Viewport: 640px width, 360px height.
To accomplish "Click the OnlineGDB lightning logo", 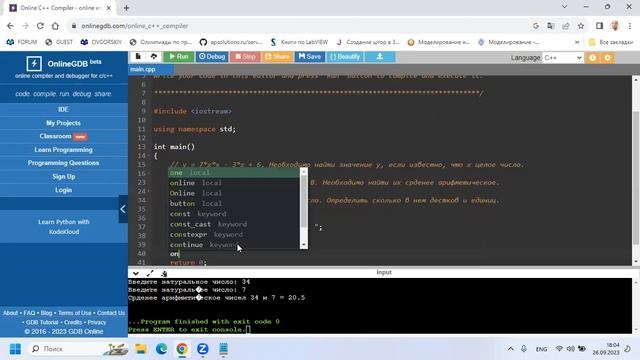I will pyautogui.click(x=34, y=64).
